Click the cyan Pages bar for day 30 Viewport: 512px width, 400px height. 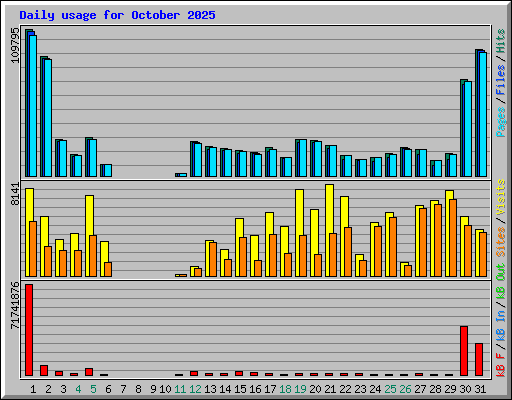pyautogui.click(x=468, y=129)
